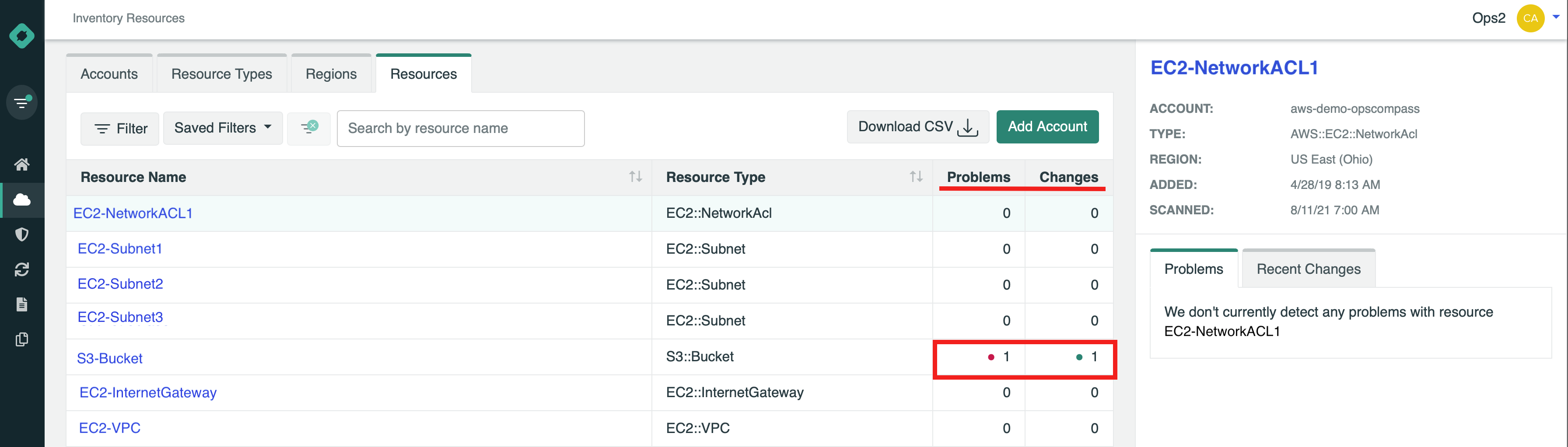Click the AWS::EC2::NetworkAcl type value
Viewport: 1568px width, 447px height.
click(1354, 134)
